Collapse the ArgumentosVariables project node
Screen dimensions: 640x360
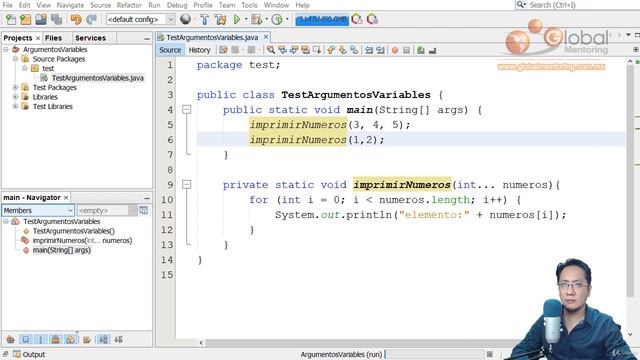tap(6, 49)
